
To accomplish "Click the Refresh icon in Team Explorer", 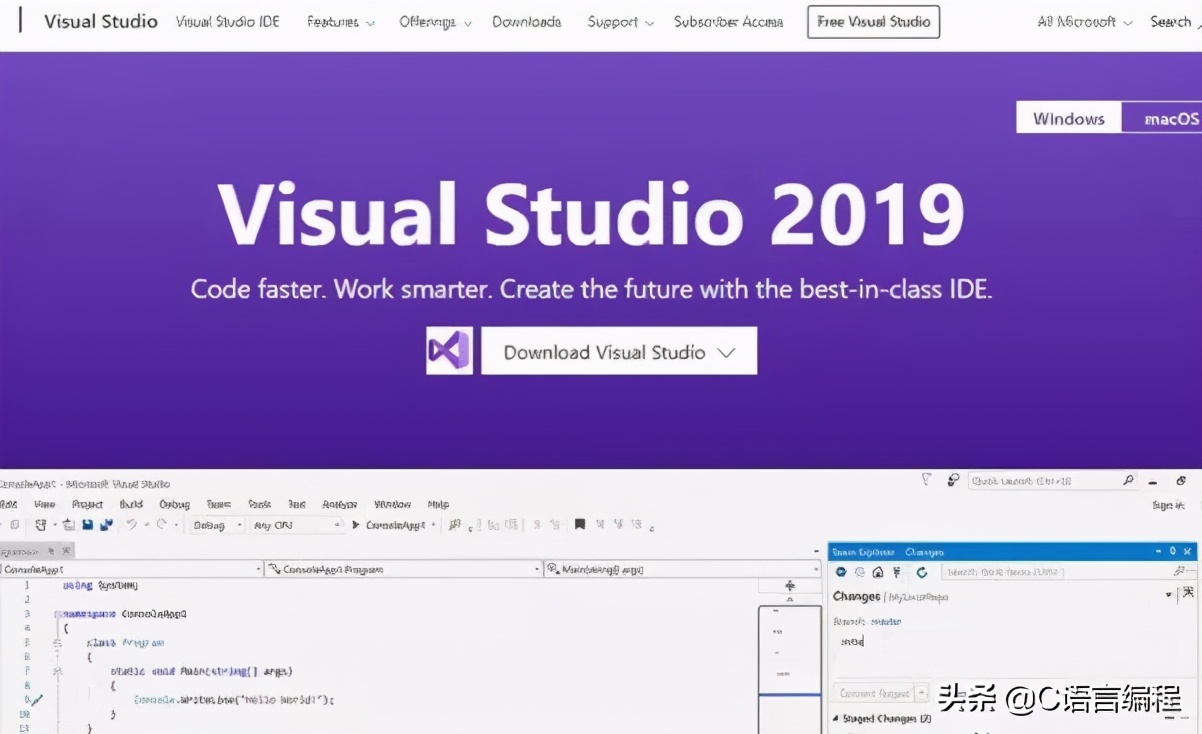I will 922,572.
